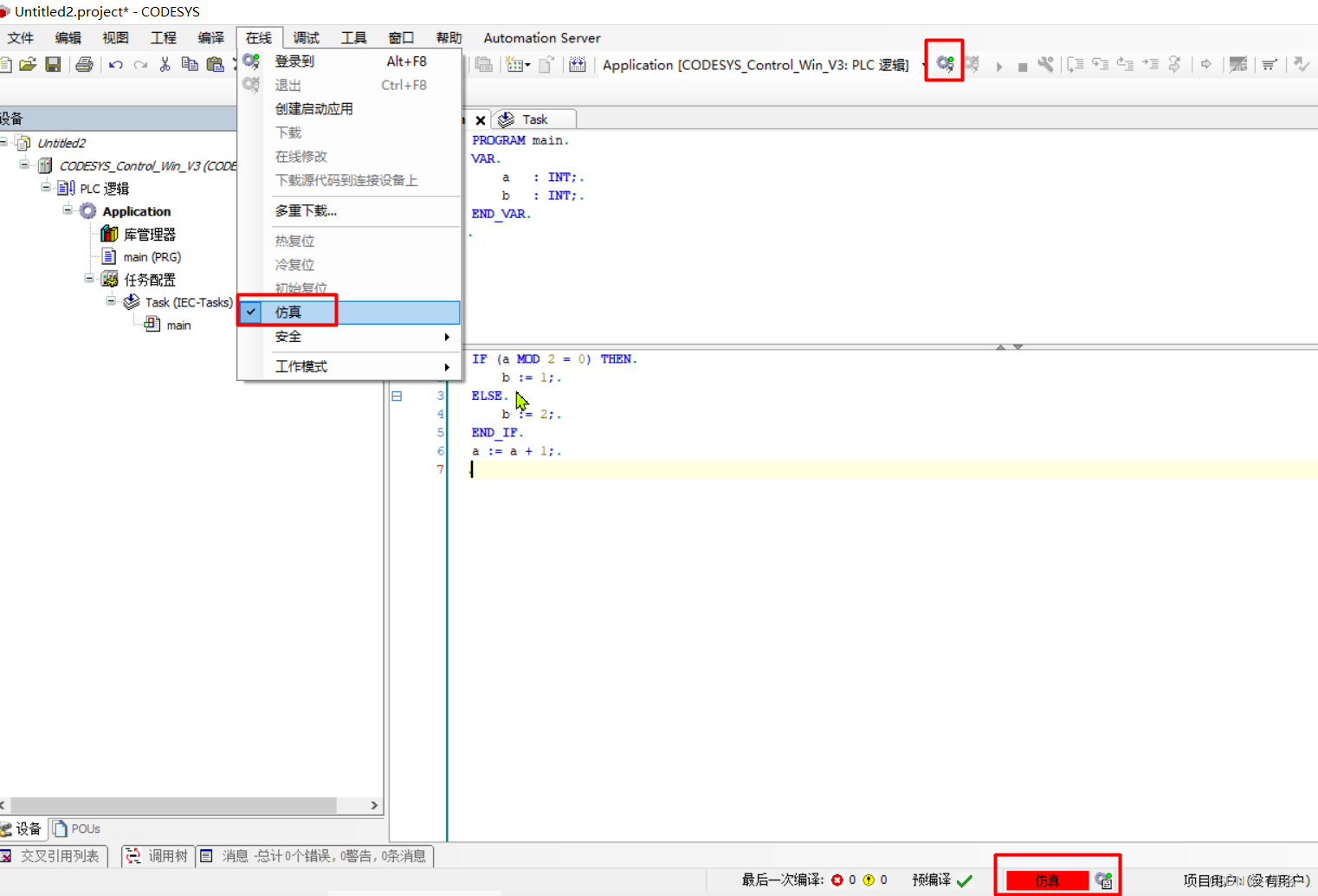Click the device icon beside red 仿真 status
Viewport: 1318px width, 896px height.
coord(1103,880)
